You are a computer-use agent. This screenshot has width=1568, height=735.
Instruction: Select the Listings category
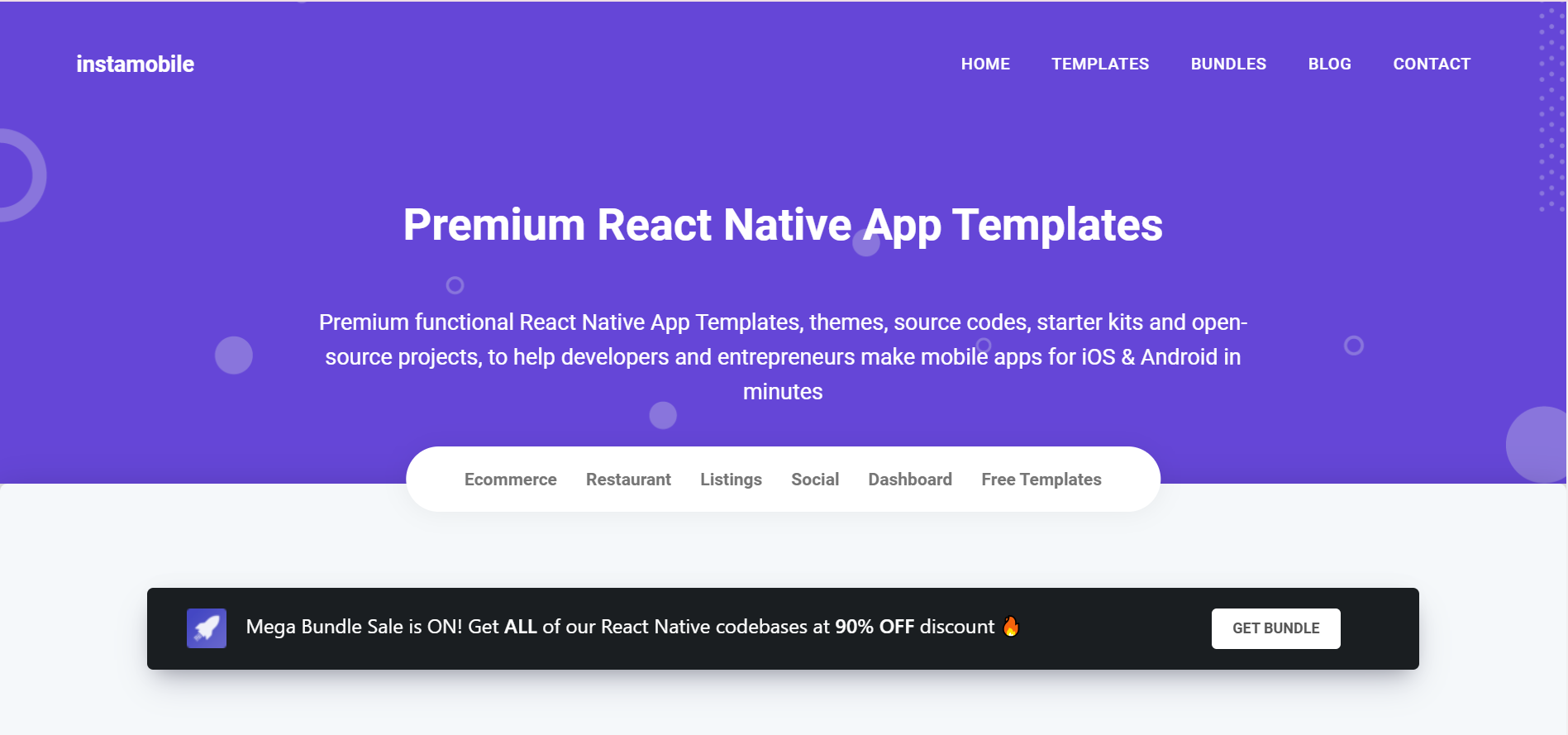coord(731,480)
